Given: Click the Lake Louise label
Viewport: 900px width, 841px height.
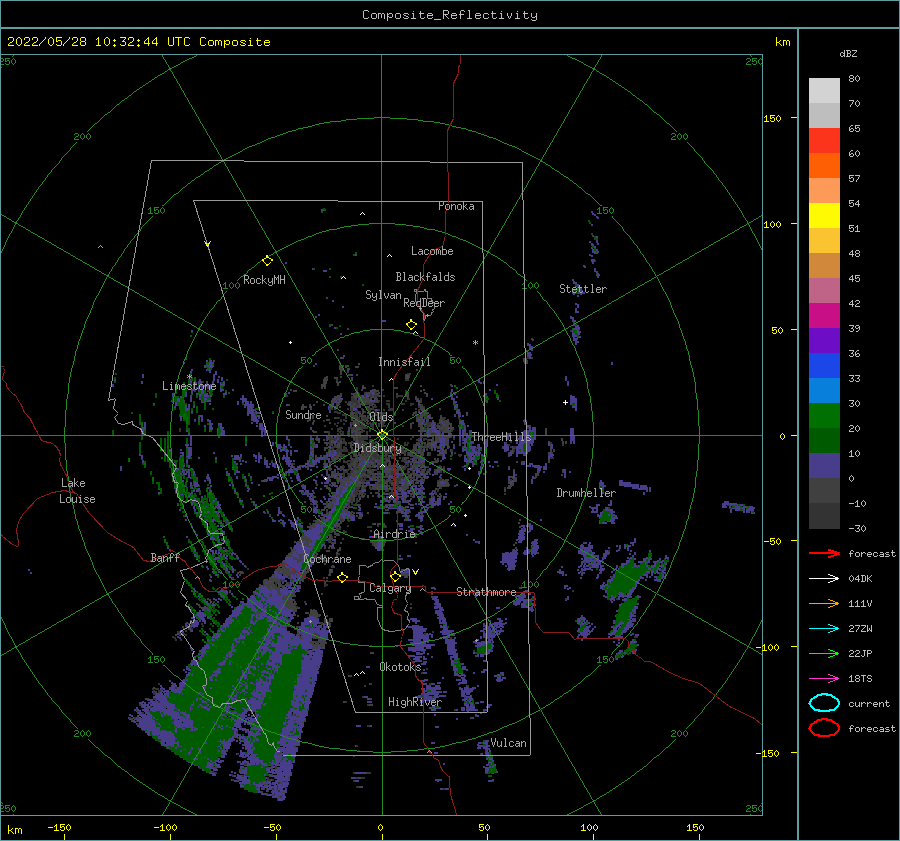Looking at the screenshot, I should point(77,491).
